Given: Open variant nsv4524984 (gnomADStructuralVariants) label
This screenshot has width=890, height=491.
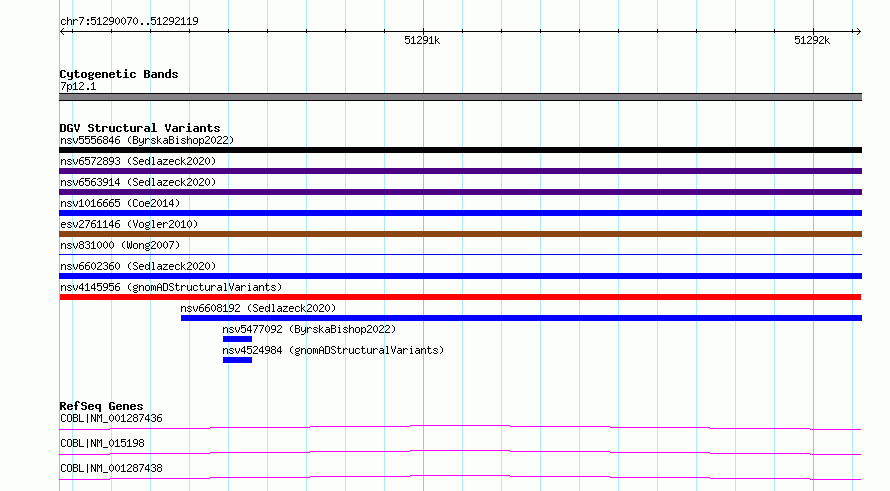Looking at the screenshot, I should pyautogui.click(x=333, y=350).
